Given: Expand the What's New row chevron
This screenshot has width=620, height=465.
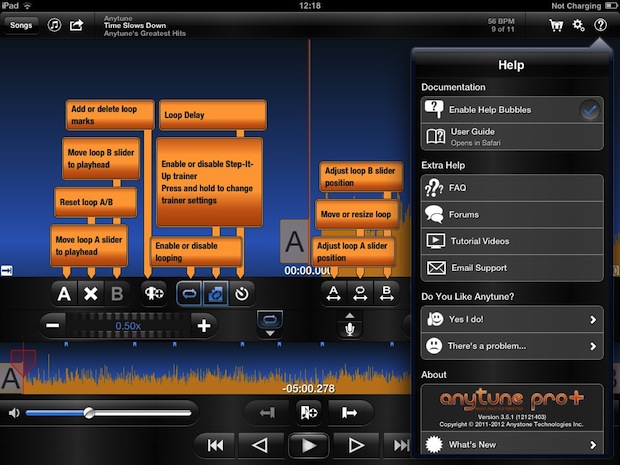Looking at the screenshot, I should click(593, 445).
